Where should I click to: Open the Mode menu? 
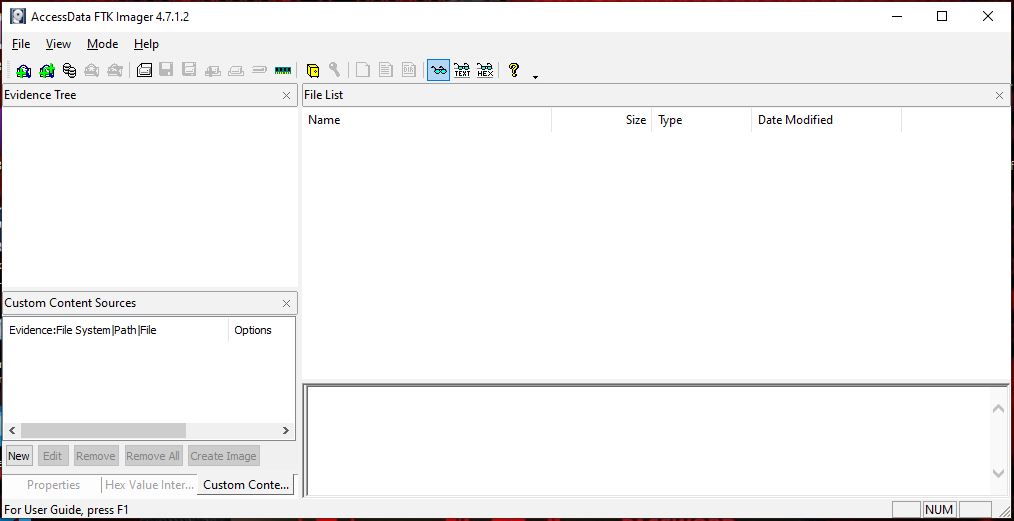click(x=102, y=44)
